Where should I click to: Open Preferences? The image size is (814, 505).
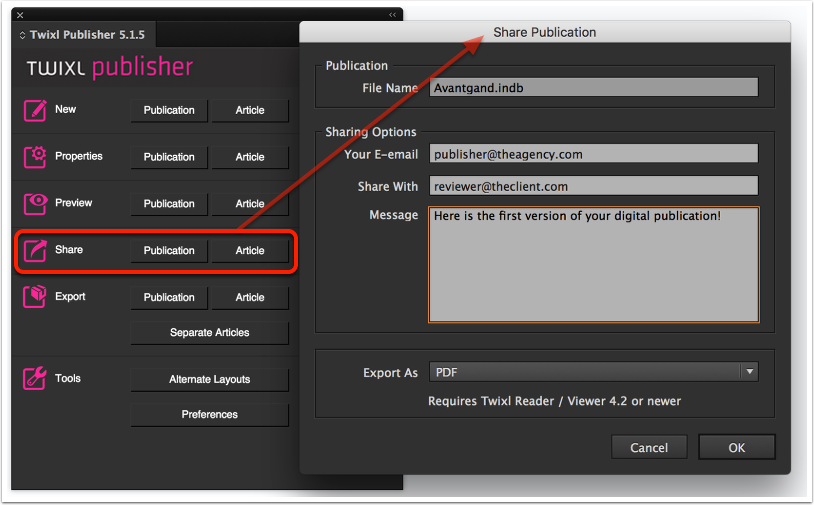(x=210, y=415)
